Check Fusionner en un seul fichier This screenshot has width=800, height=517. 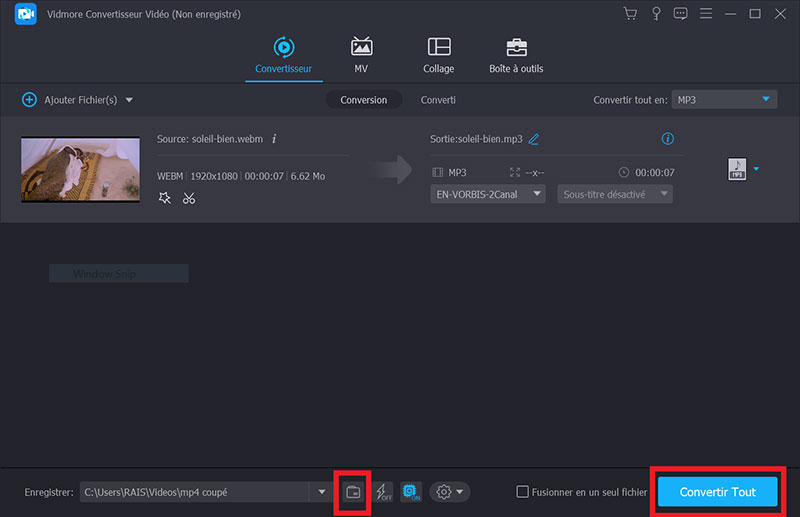[522, 492]
